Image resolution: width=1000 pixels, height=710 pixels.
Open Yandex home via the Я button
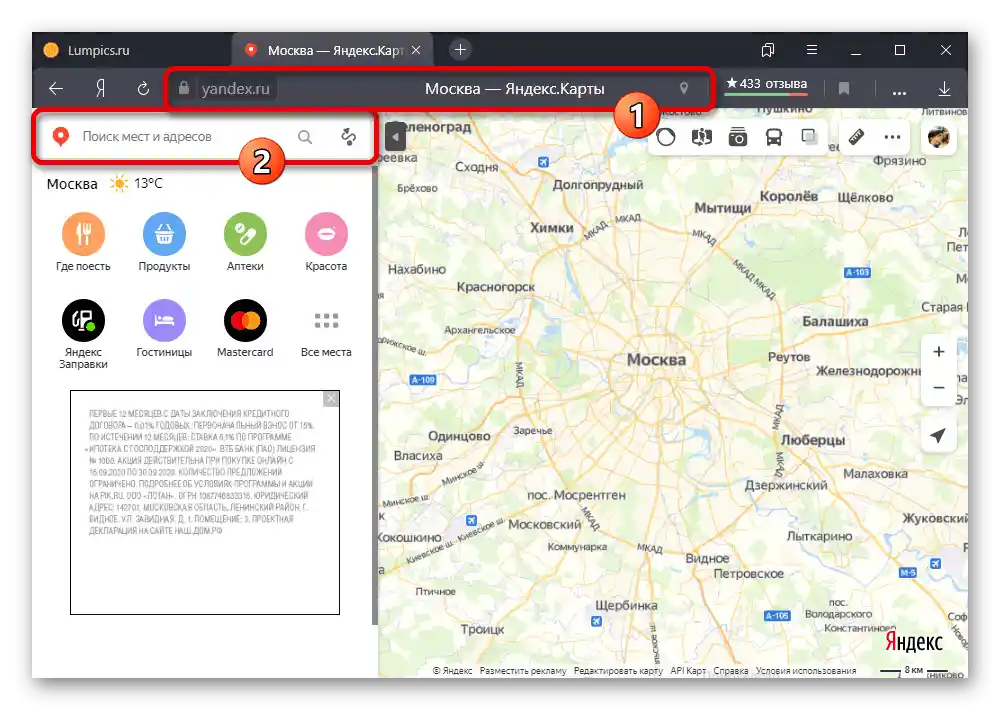point(100,89)
